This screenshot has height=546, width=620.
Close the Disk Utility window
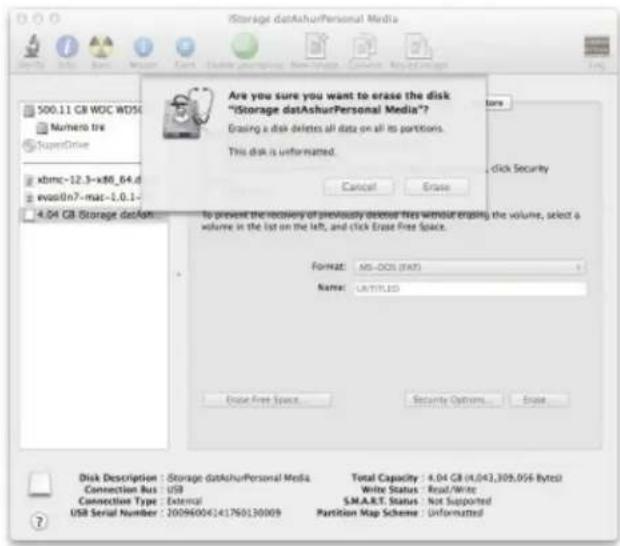23,19
